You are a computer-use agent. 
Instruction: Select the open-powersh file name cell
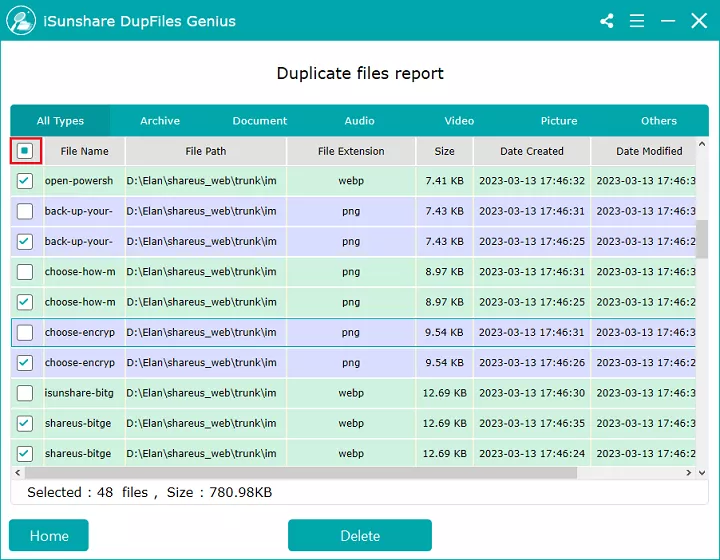pyautogui.click(x=84, y=181)
